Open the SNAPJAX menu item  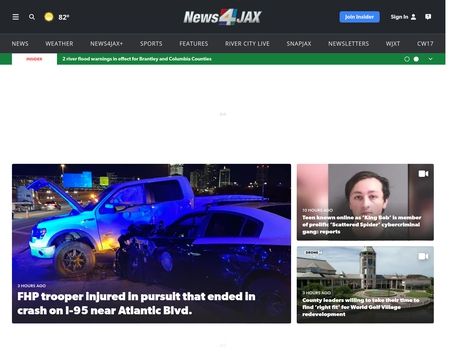(x=299, y=44)
